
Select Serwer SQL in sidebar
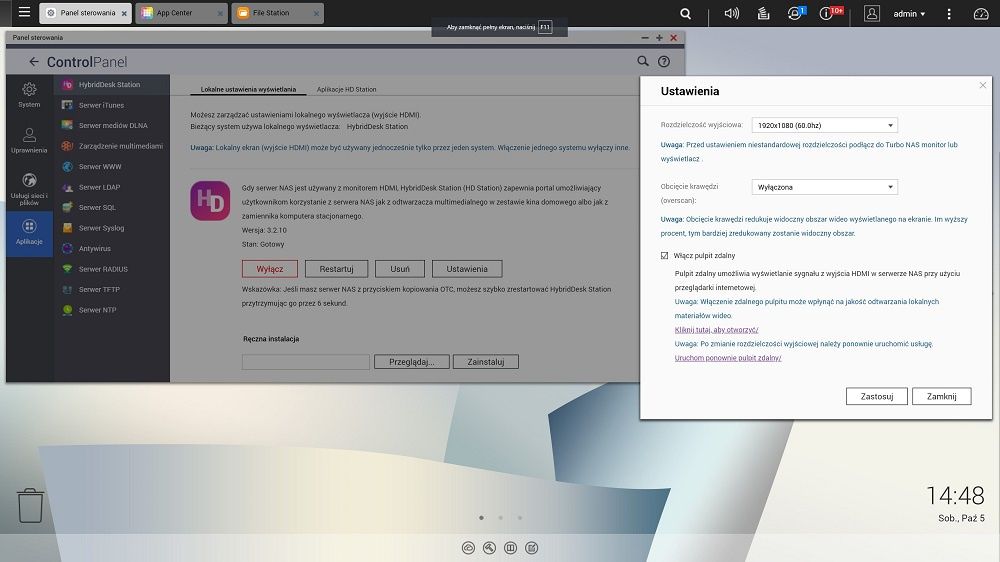112,207
